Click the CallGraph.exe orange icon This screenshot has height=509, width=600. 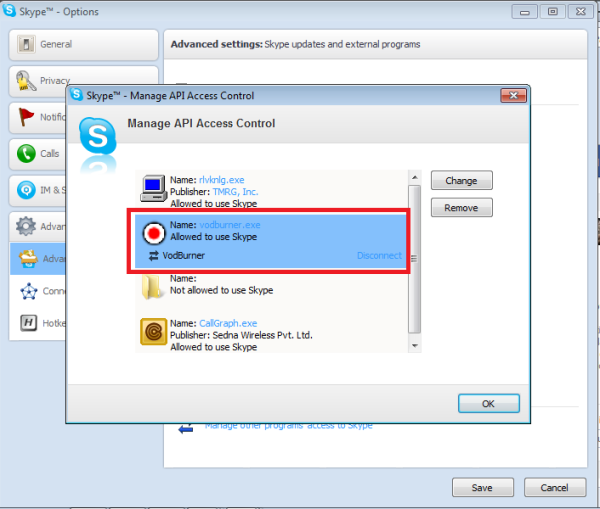(x=153, y=332)
